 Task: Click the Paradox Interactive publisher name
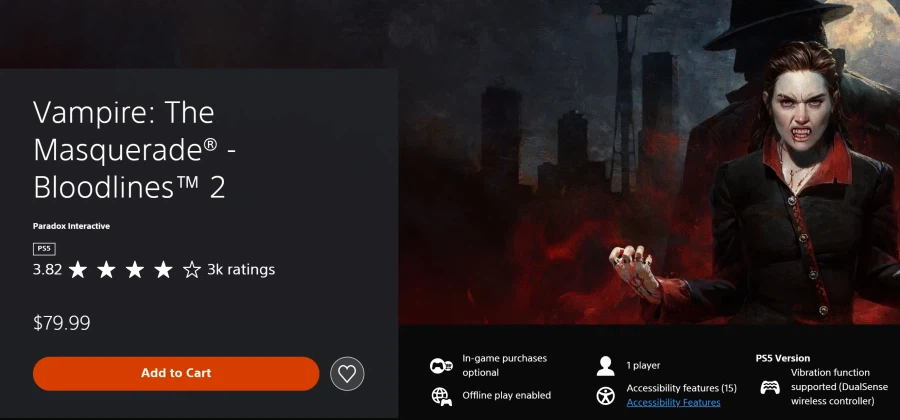coord(71,226)
